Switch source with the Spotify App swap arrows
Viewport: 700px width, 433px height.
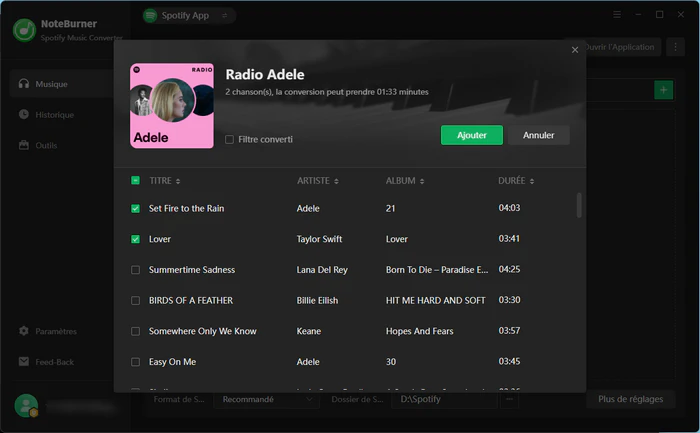225,16
